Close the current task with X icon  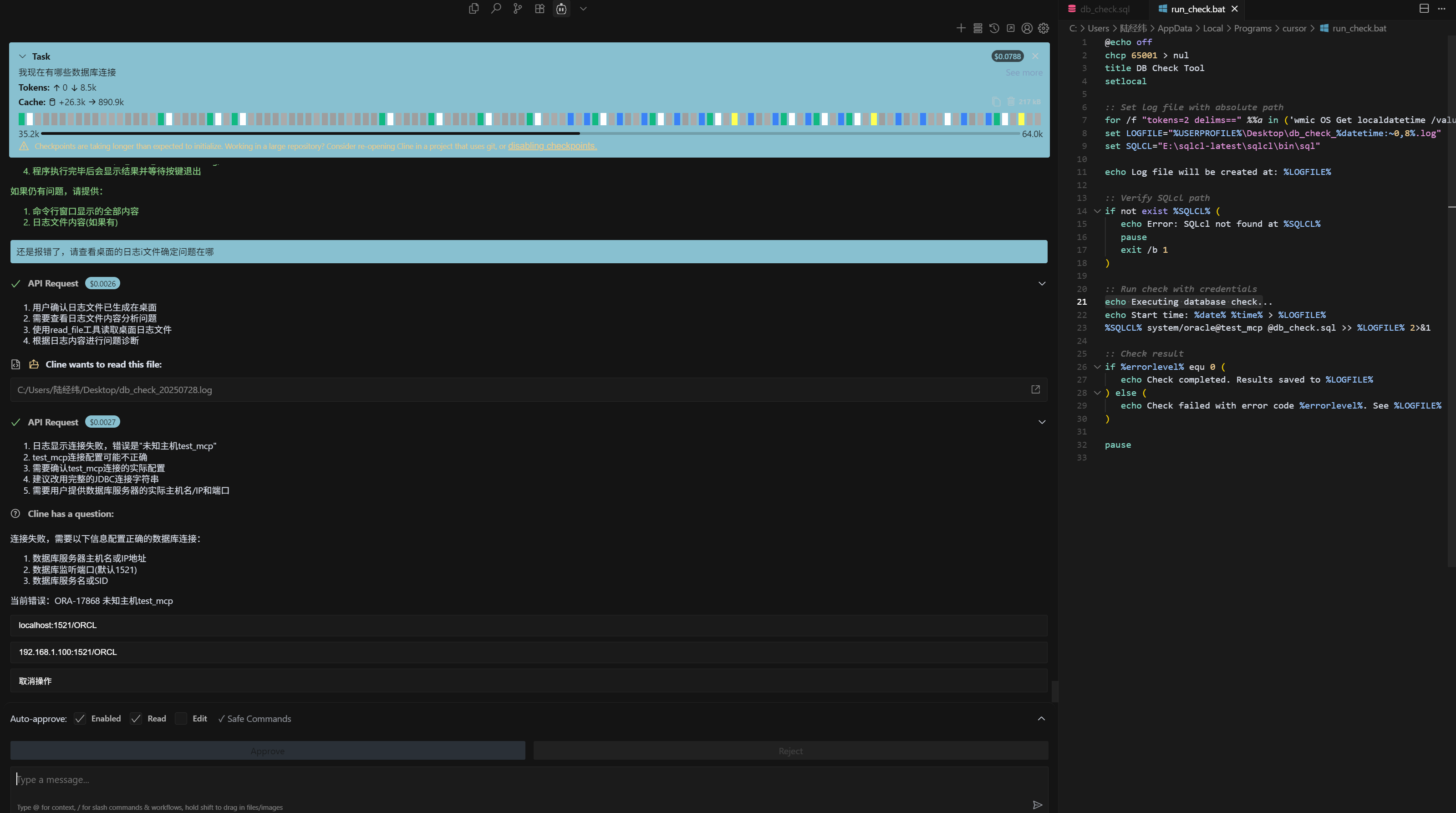tap(1035, 56)
